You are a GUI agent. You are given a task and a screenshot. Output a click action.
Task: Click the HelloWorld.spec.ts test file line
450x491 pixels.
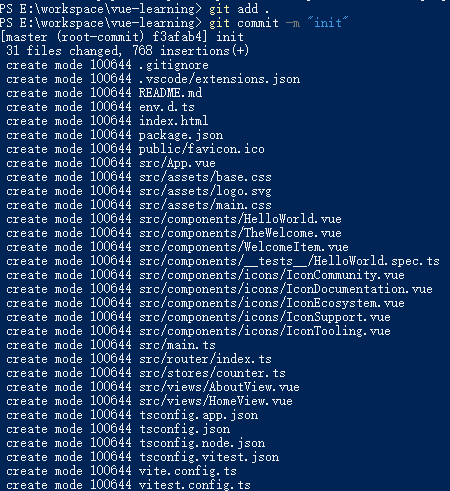(289, 261)
